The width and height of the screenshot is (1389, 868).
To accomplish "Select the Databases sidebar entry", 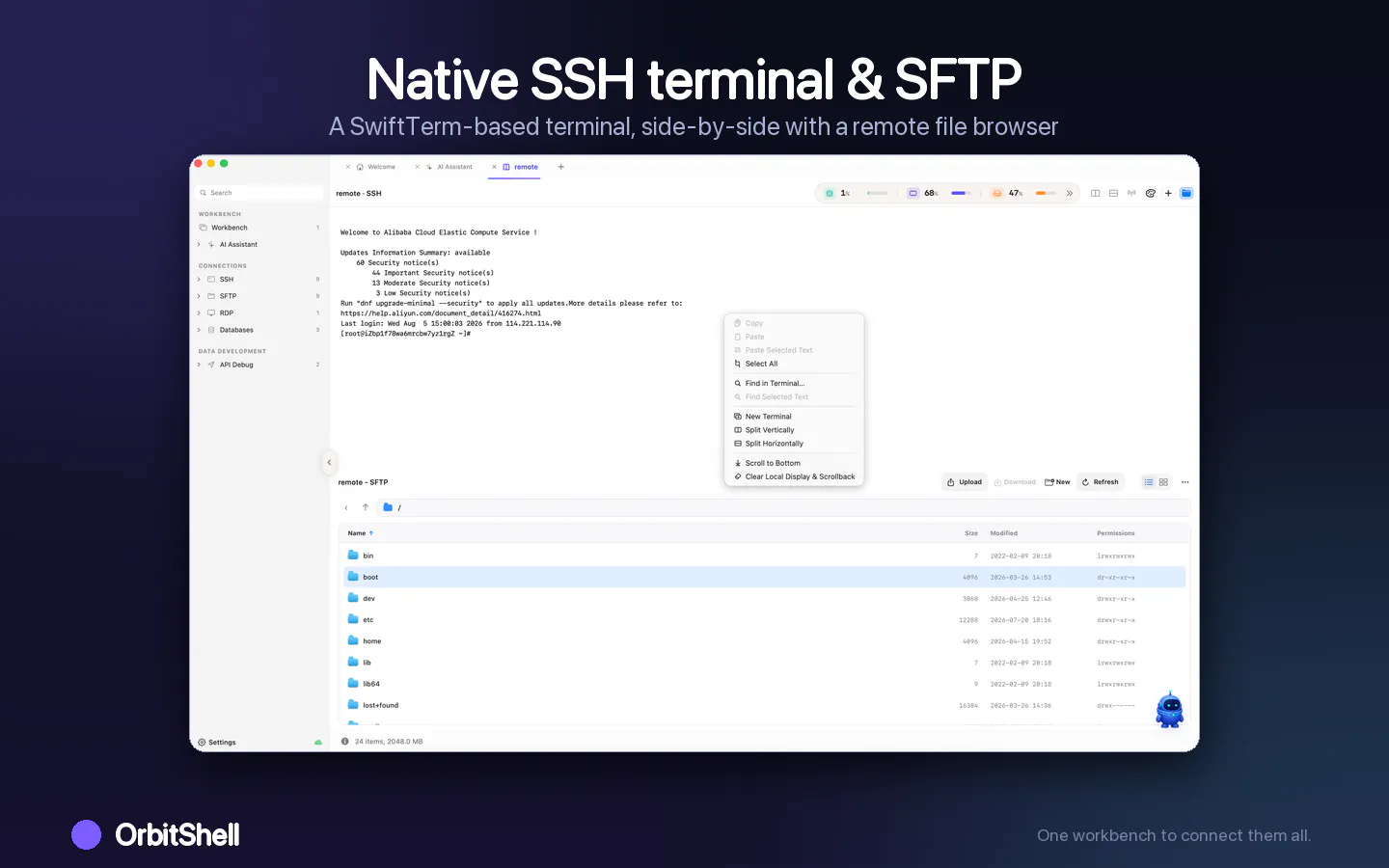I will click(x=259, y=330).
